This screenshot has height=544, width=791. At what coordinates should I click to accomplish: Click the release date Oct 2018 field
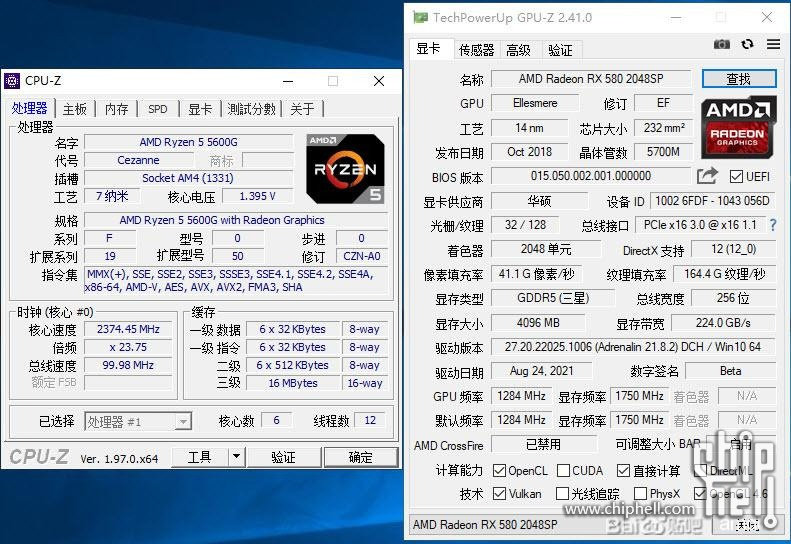pos(529,152)
